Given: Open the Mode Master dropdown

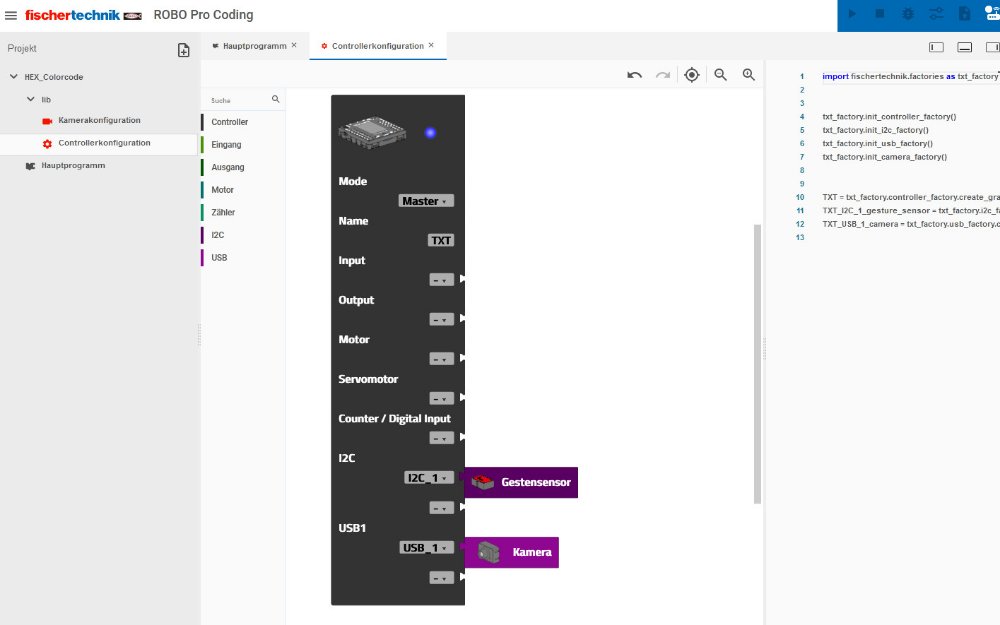Looking at the screenshot, I should (x=426, y=201).
